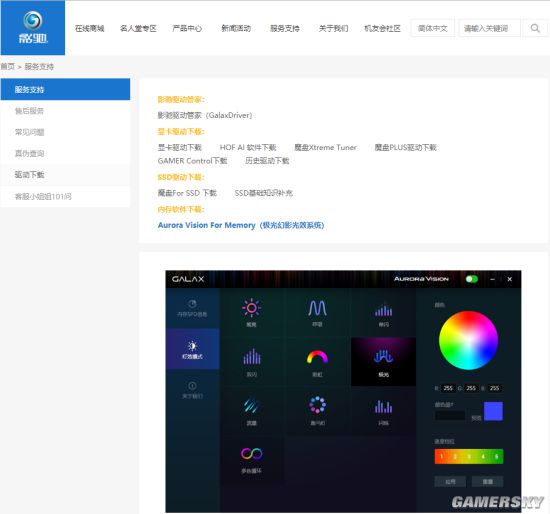Screen dimensions: 550x514
Task: Open 在线商城 in the top navigation
Action: [x=89, y=28]
